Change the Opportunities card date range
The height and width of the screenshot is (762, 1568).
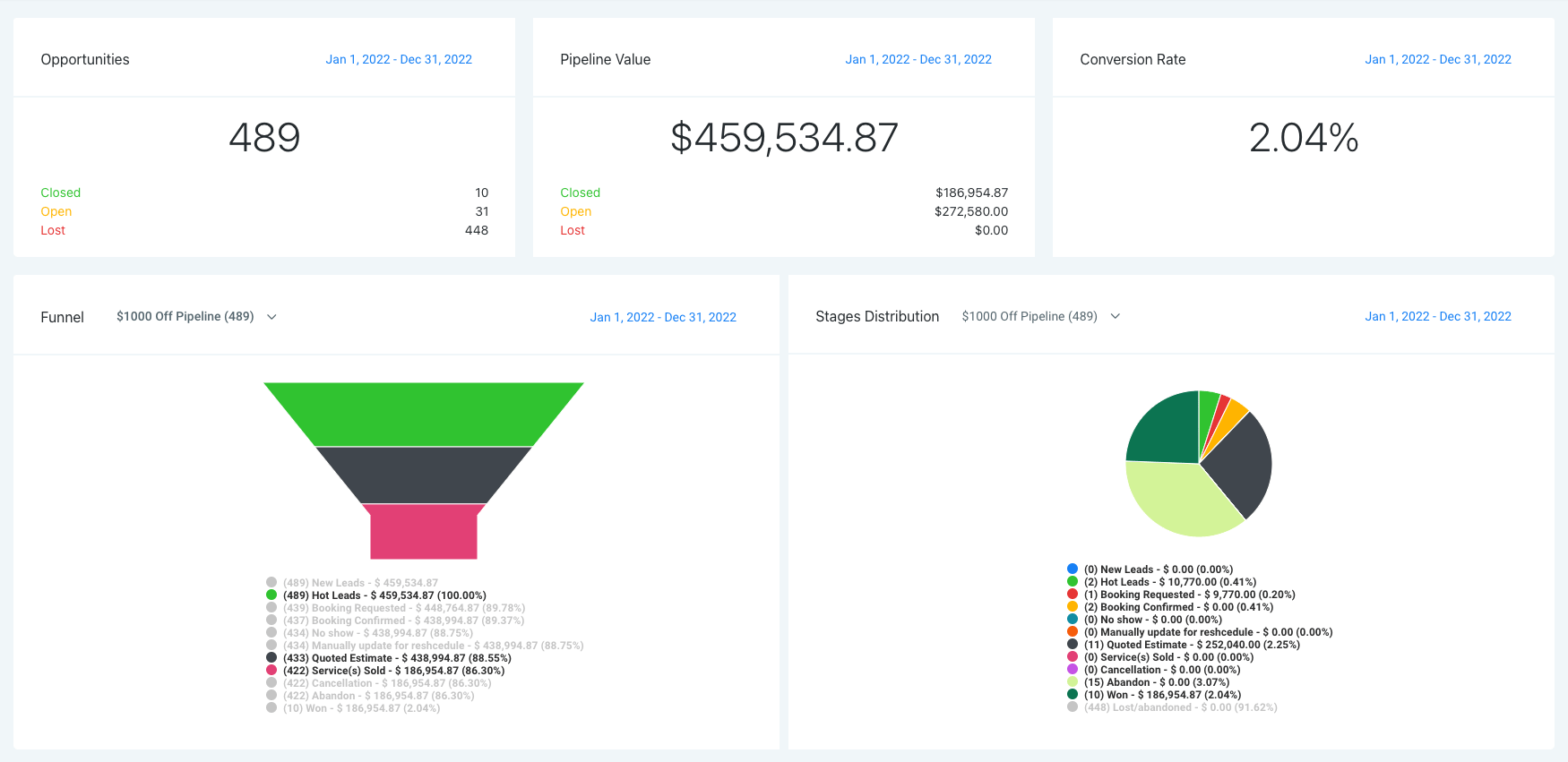click(399, 59)
